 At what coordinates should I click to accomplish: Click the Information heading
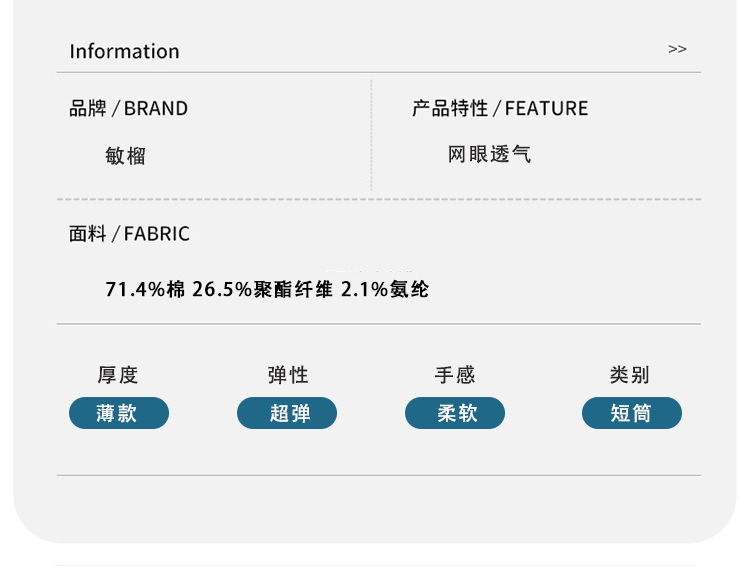point(124,51)
